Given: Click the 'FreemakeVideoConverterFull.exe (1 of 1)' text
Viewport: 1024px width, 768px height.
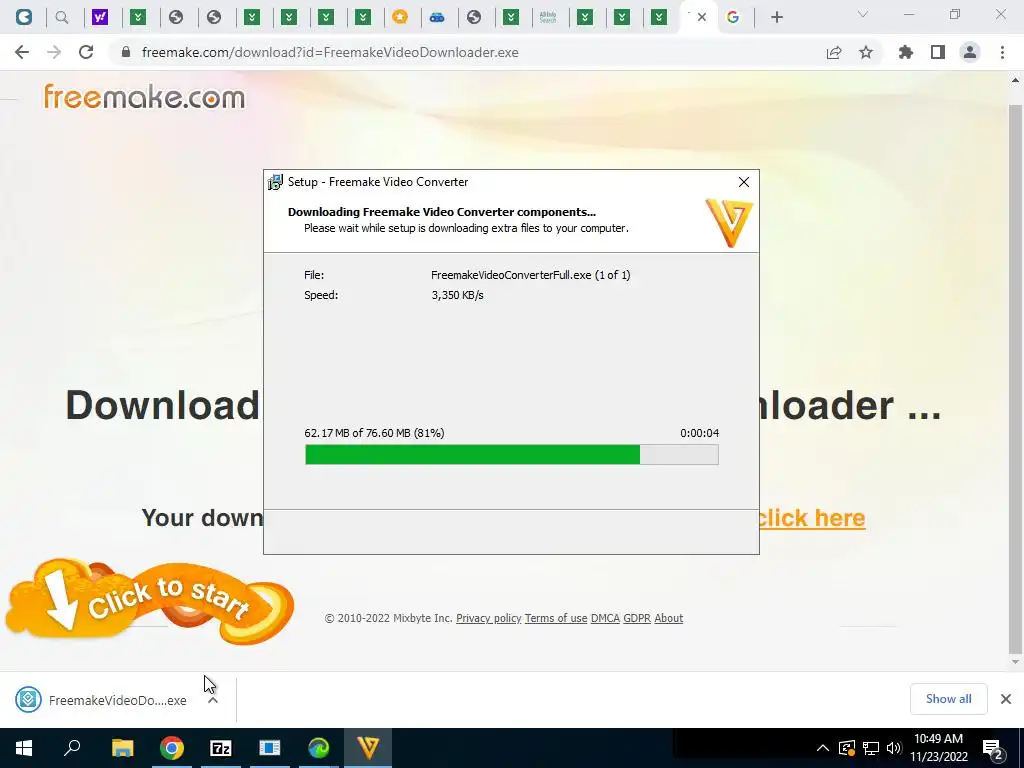Looking at the screenshot, I should pos(530,275).
